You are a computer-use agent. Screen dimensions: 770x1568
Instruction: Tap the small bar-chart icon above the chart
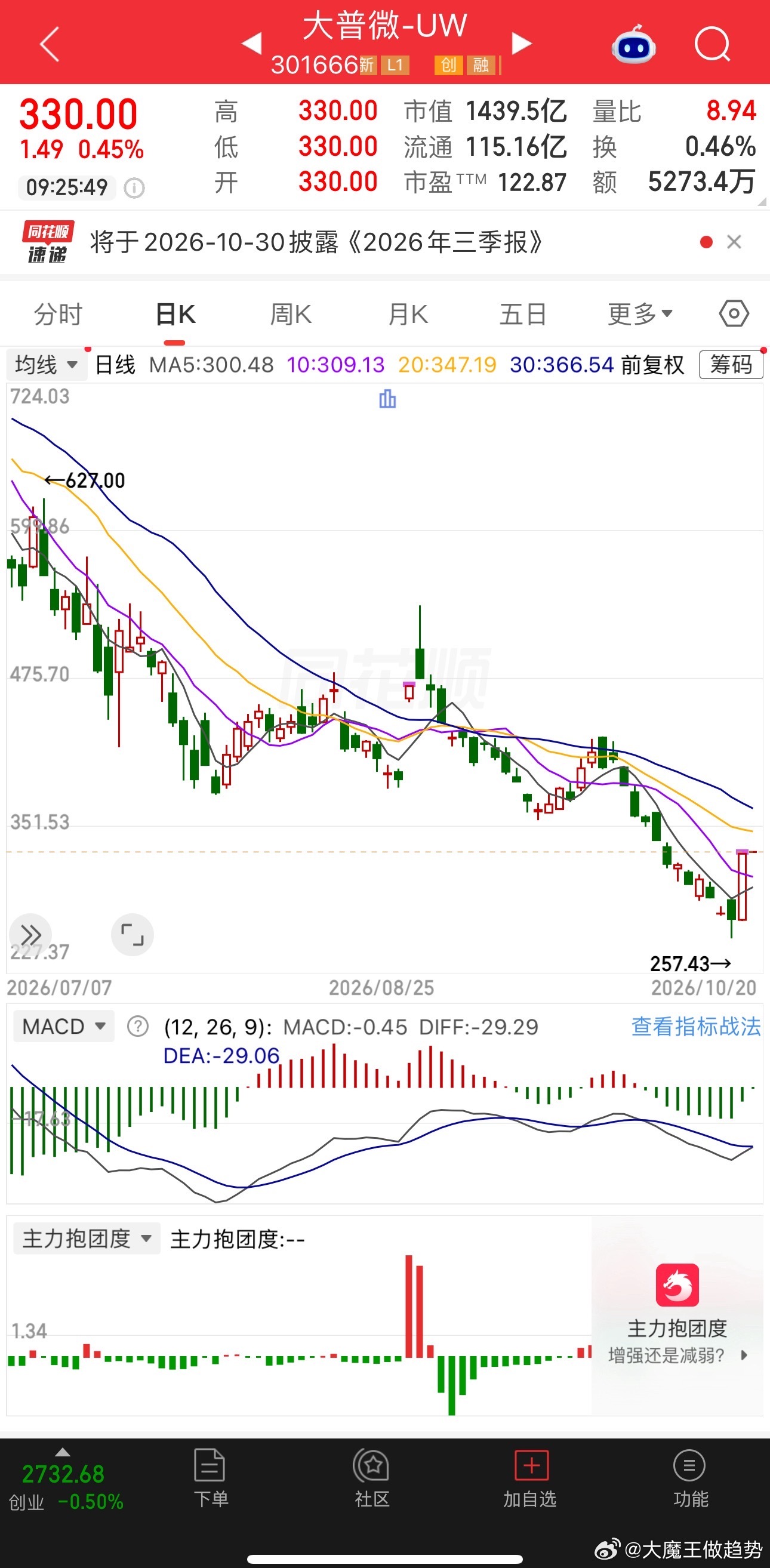pos(387,399)
